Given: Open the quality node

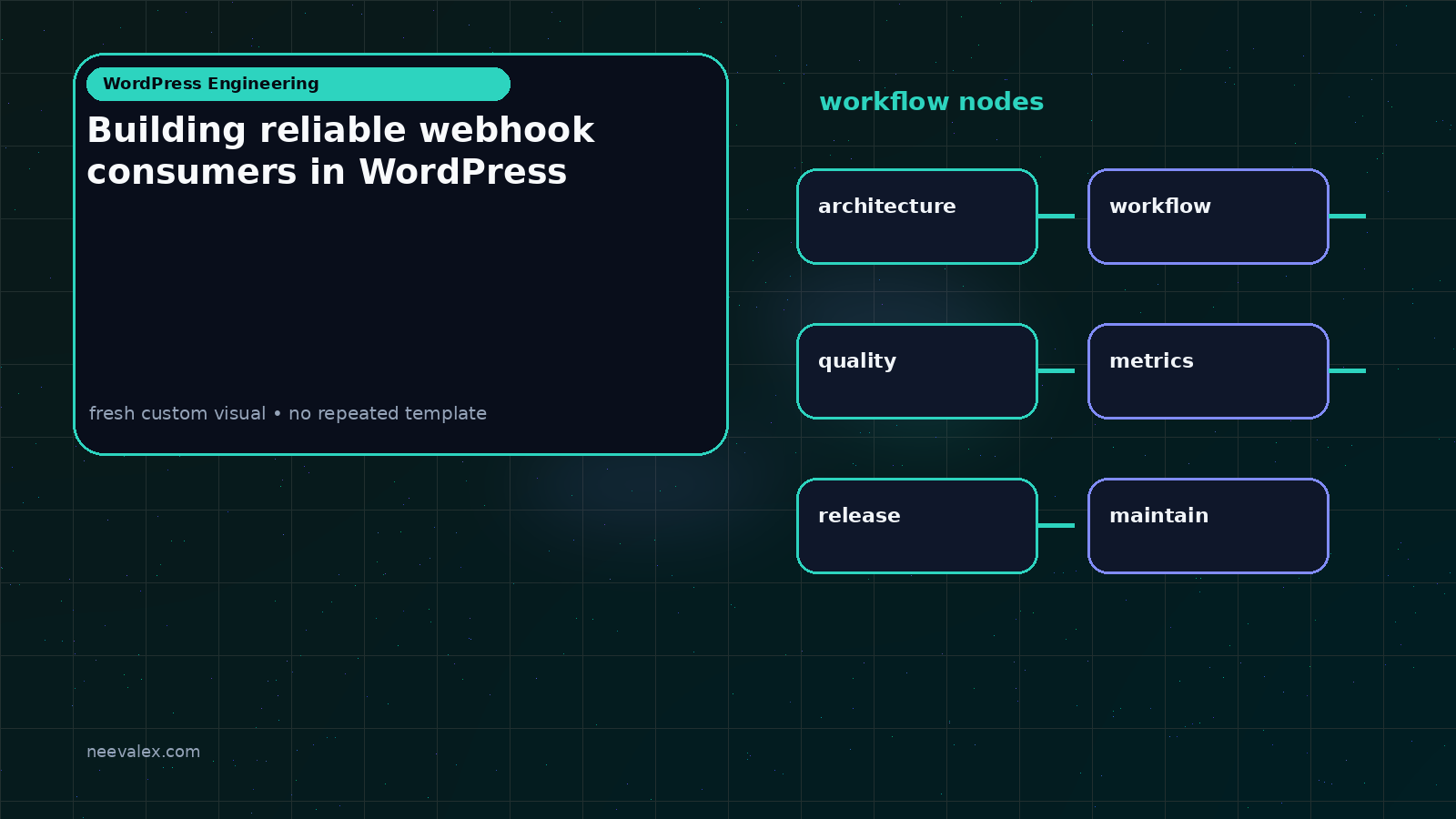Looking at the screenshot, I should click(x=917, y=371).
